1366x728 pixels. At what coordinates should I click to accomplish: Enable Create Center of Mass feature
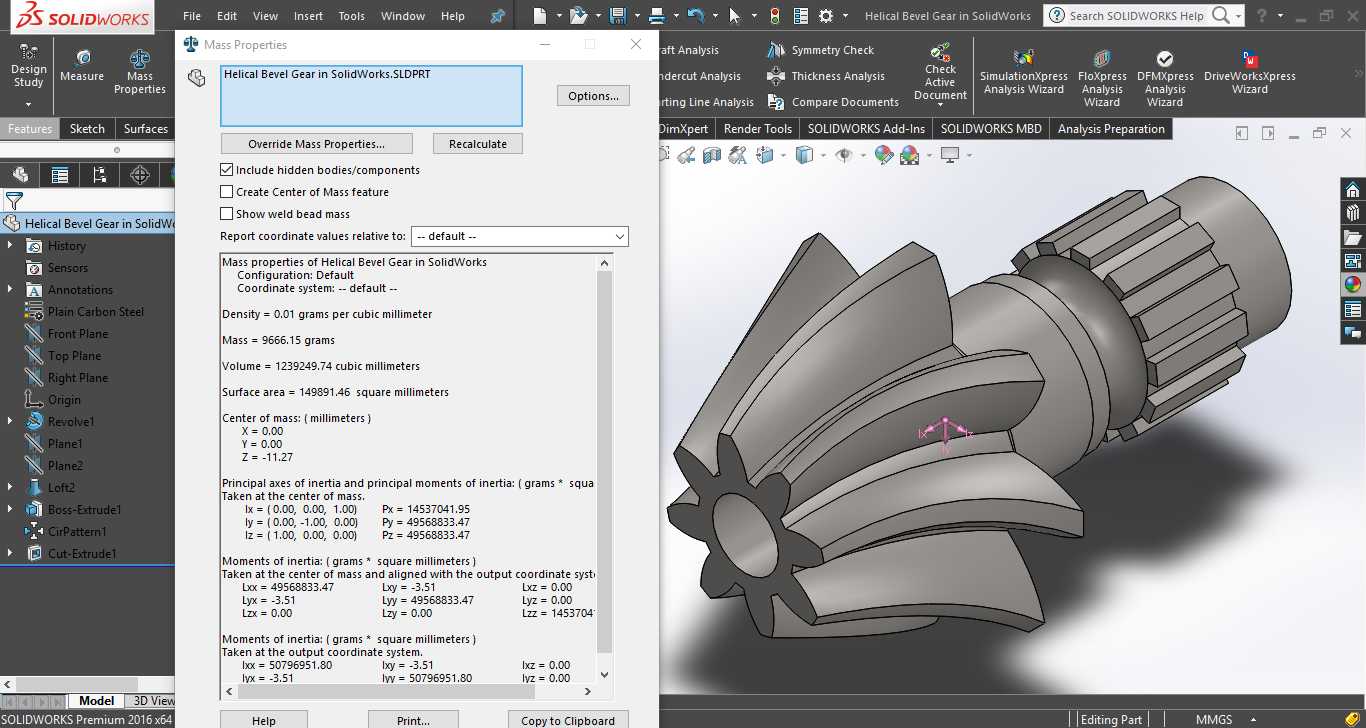(227, 192)
